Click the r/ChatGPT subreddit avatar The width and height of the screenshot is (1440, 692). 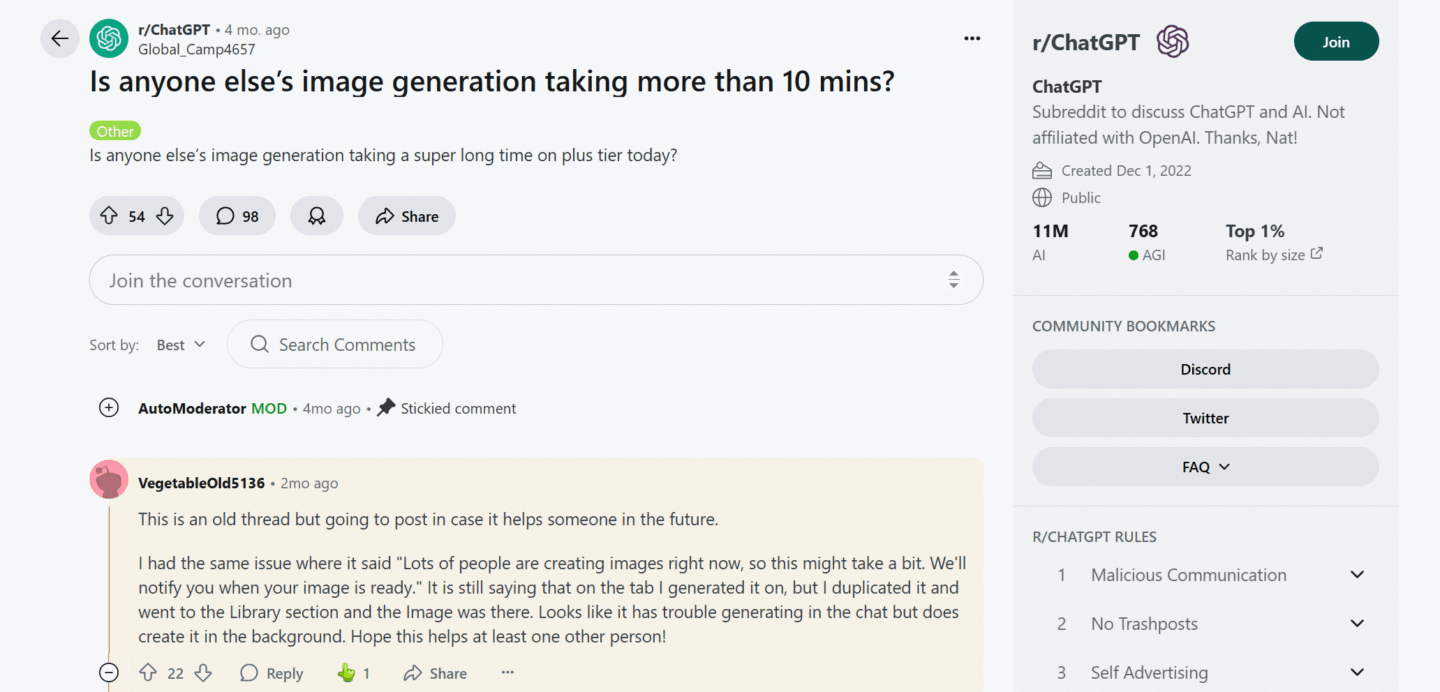109,38
